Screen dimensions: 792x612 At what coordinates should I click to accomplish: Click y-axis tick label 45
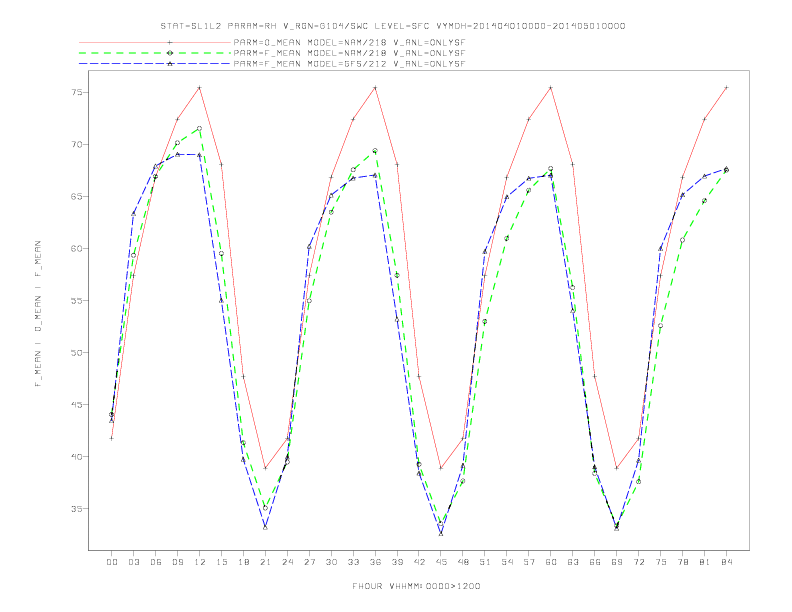point(77,404)
